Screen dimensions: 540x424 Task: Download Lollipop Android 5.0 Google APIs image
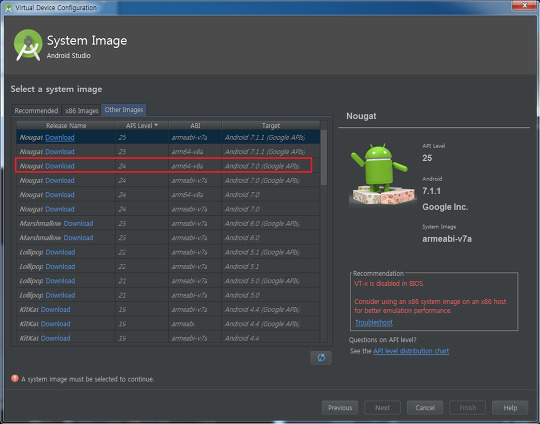(x=60, y=281)
